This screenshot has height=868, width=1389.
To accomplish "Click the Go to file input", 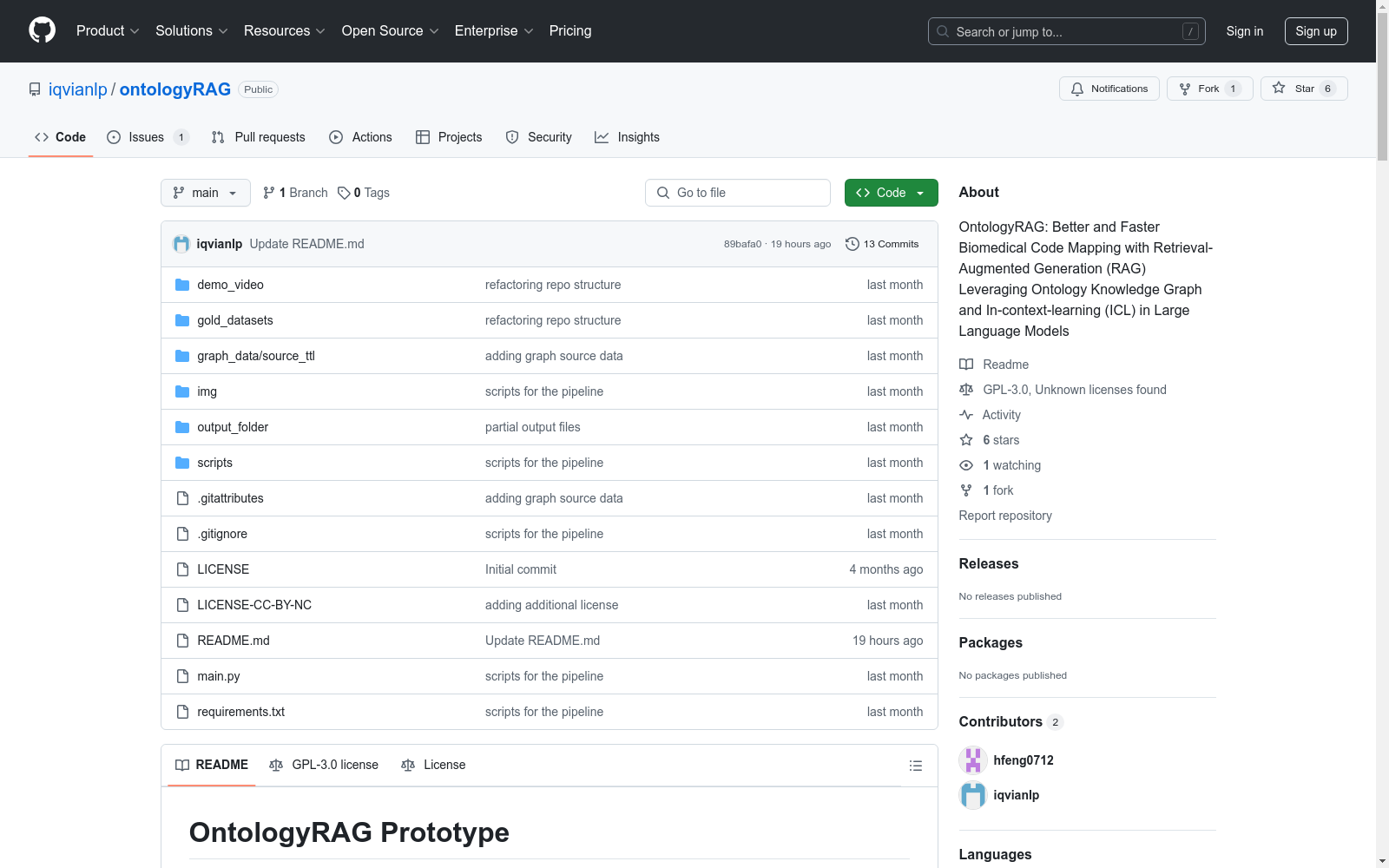I will click(x=738, y=193).
